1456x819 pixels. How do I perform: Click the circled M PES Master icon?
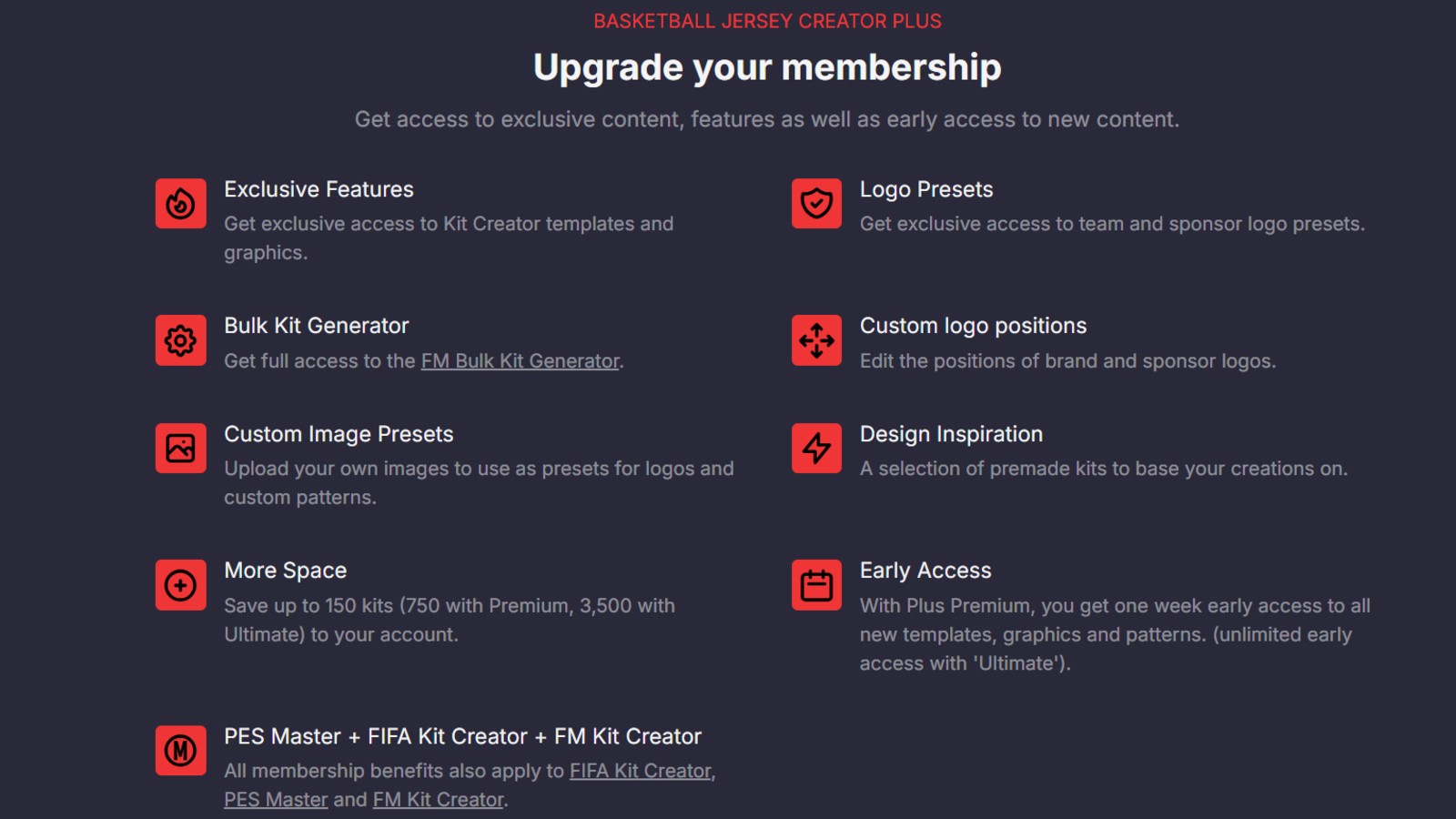(180, 751)
